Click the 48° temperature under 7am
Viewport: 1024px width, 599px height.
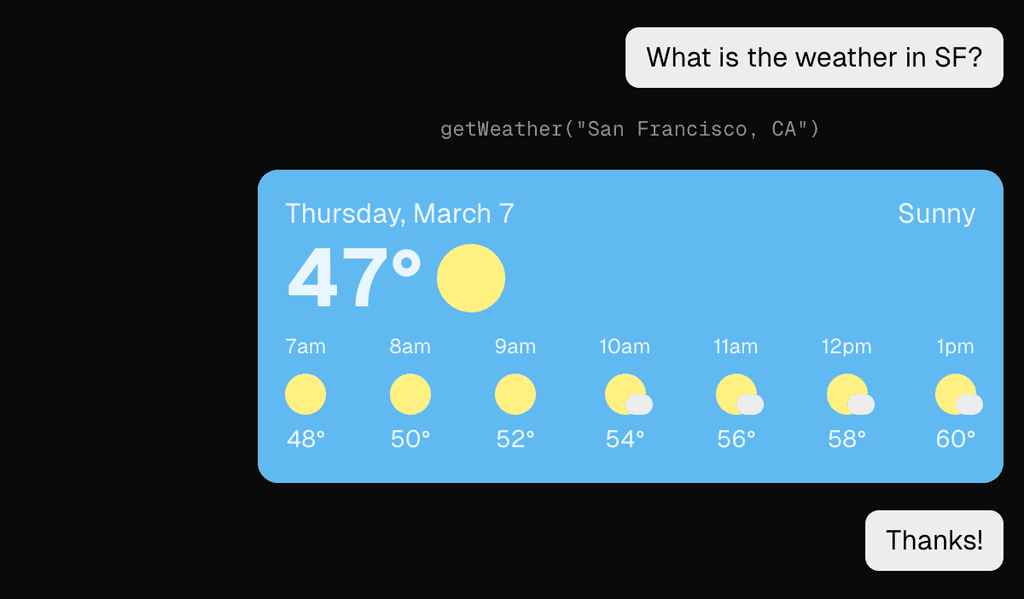click(305, 438)
